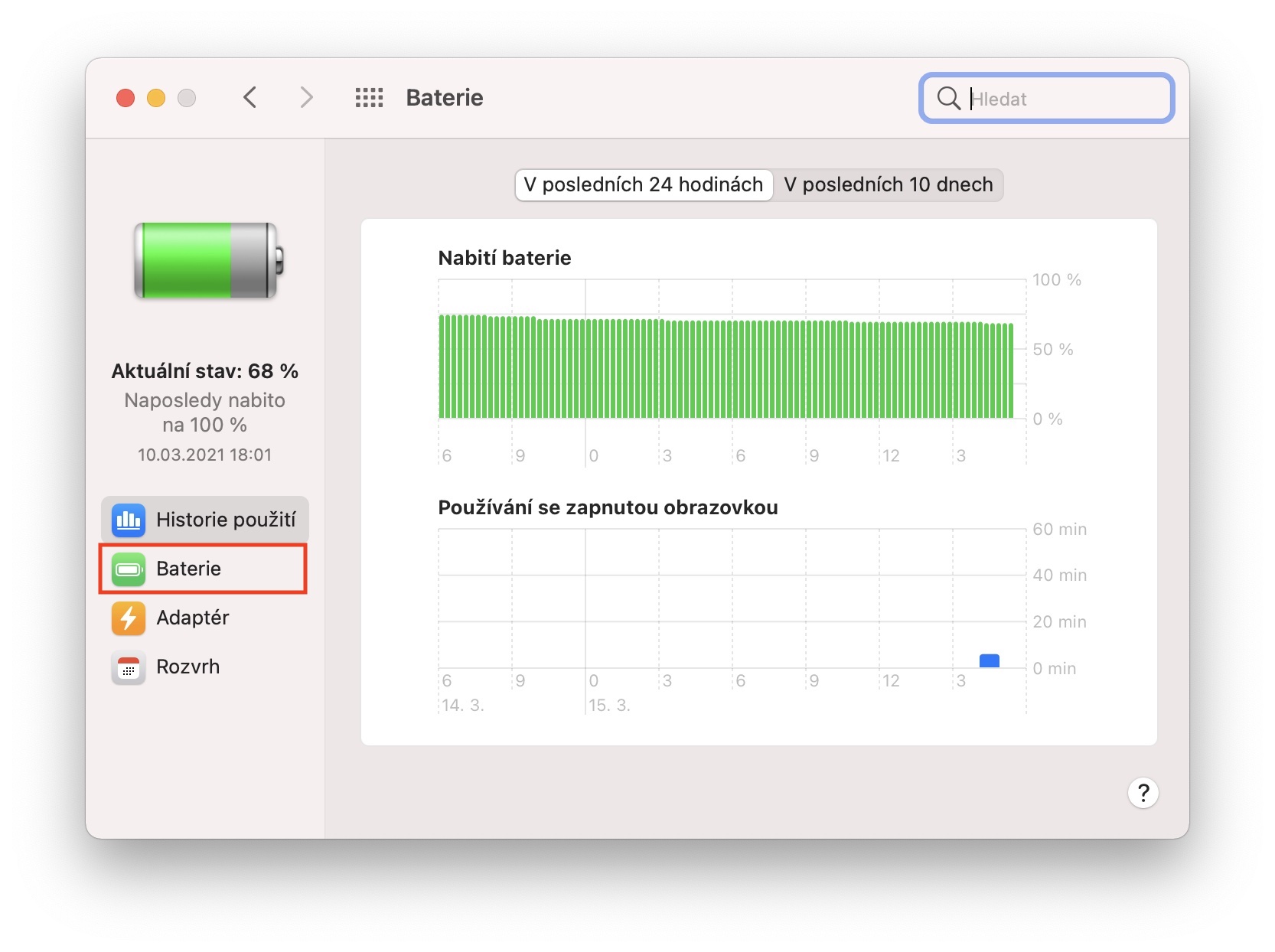
Task: Select Adaptér in the sidebar
Action: (x=204, y=618)
